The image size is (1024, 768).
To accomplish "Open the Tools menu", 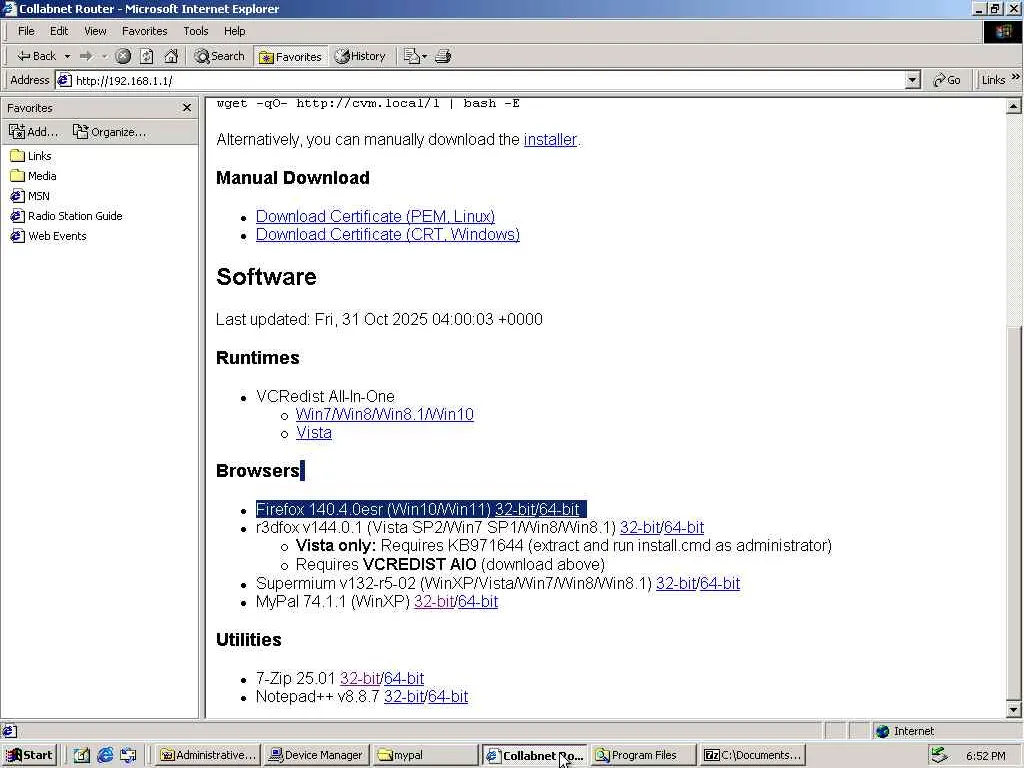I will pyautogui.click(x=195, y=31).
